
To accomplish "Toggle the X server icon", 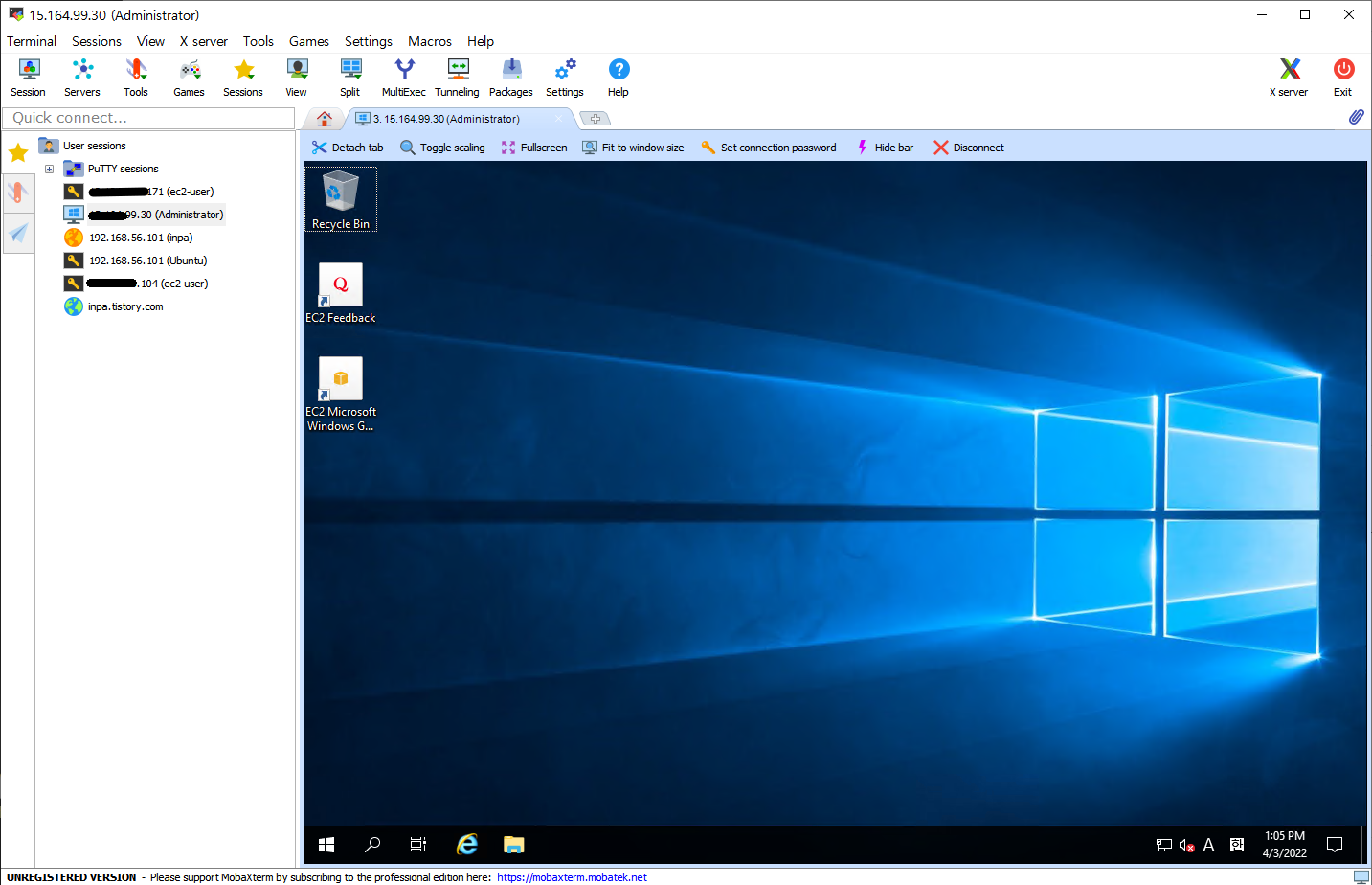I will click(1290, 78).
